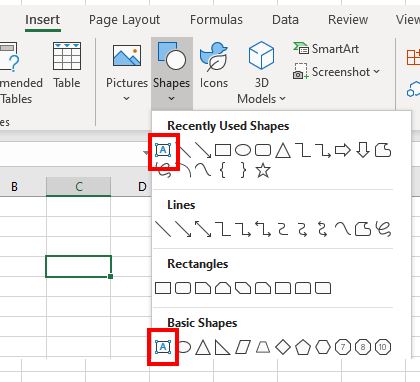Insert Text Box from Basic Shapes
420x382 pixels.
(163, 347)
